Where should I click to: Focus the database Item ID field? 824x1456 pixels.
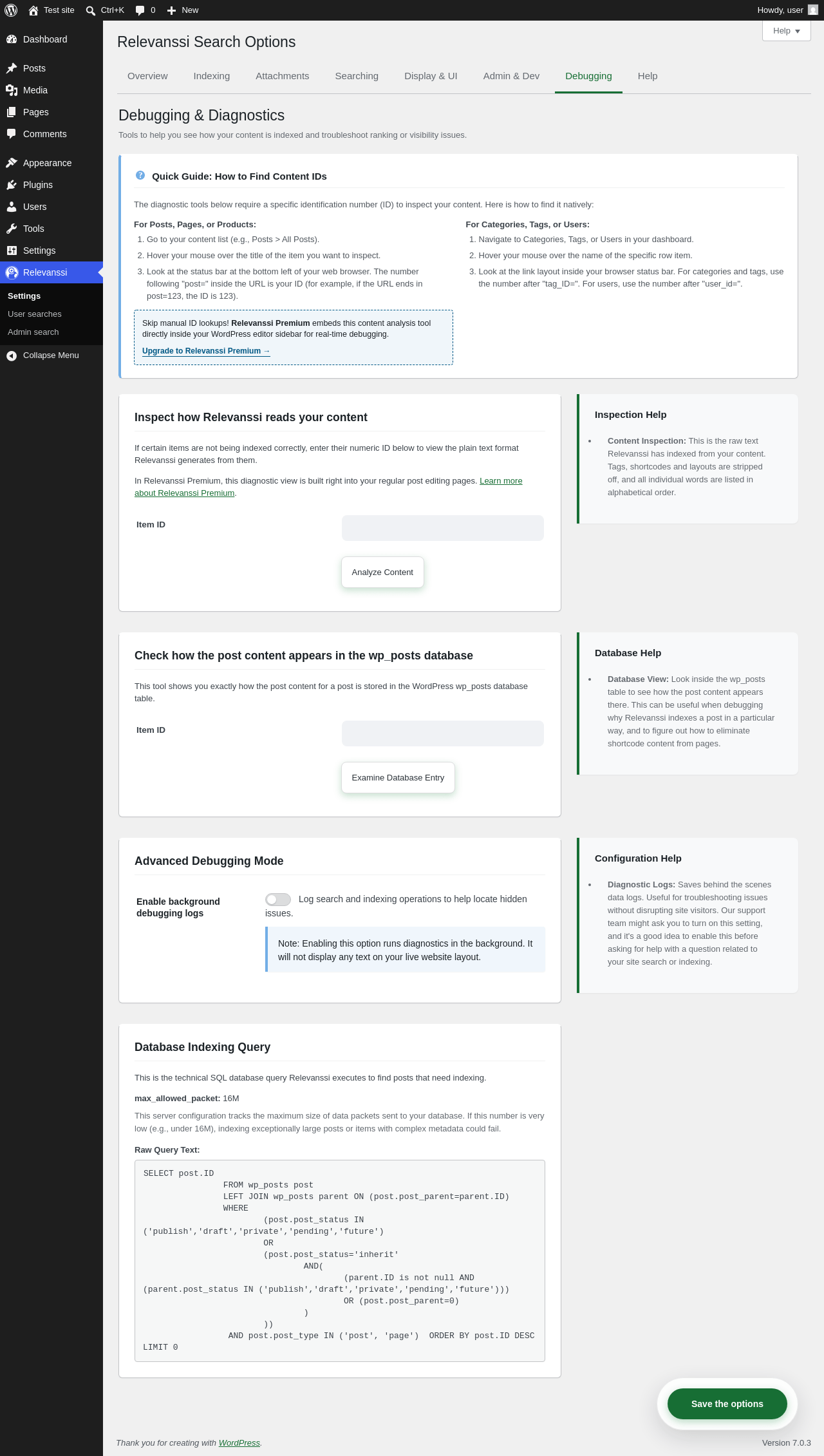click(443, 733)
